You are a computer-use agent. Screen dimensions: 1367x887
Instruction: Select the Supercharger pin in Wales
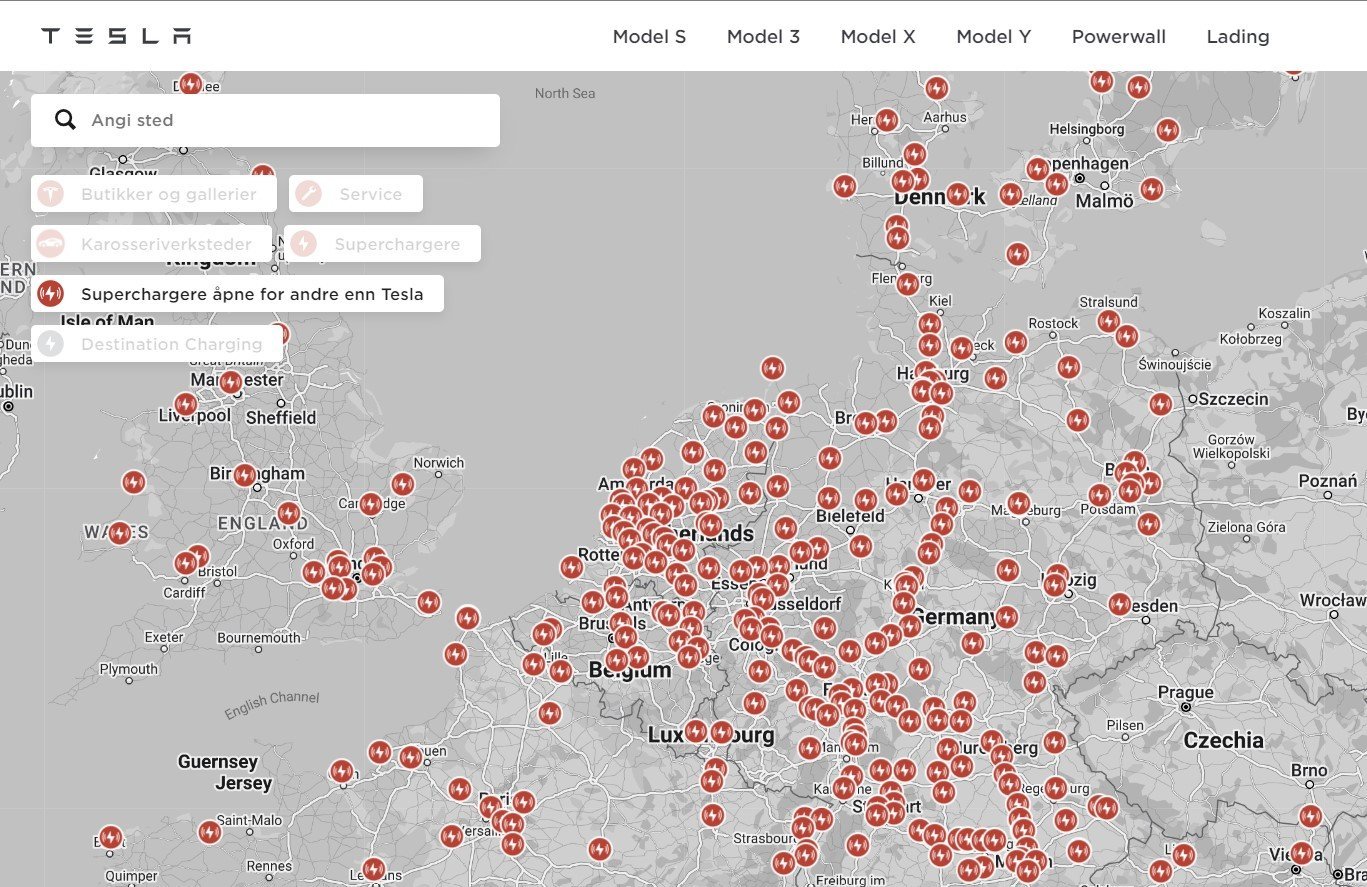pos(120,533)
